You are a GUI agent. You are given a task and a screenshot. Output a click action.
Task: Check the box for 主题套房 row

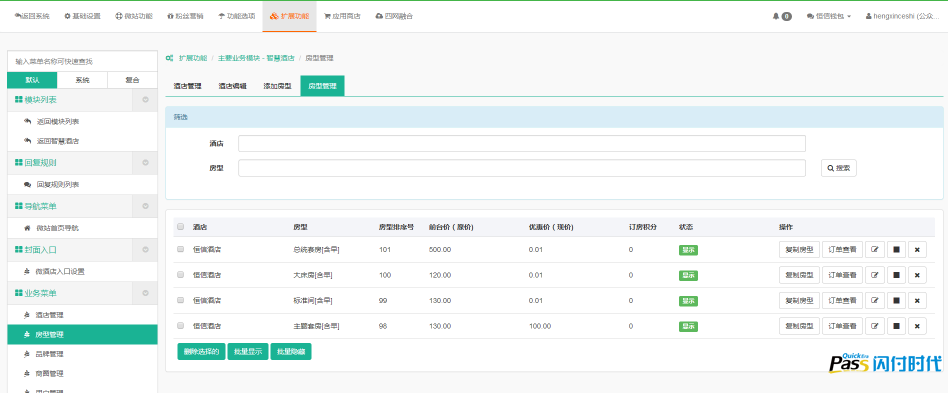pos(181,326)
